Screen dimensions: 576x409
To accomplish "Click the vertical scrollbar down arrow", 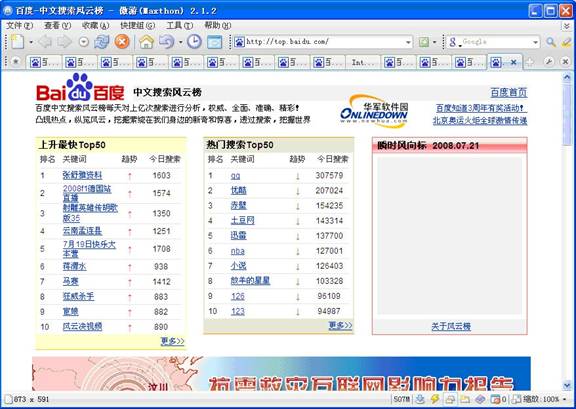I will click(x=567, y=385).
